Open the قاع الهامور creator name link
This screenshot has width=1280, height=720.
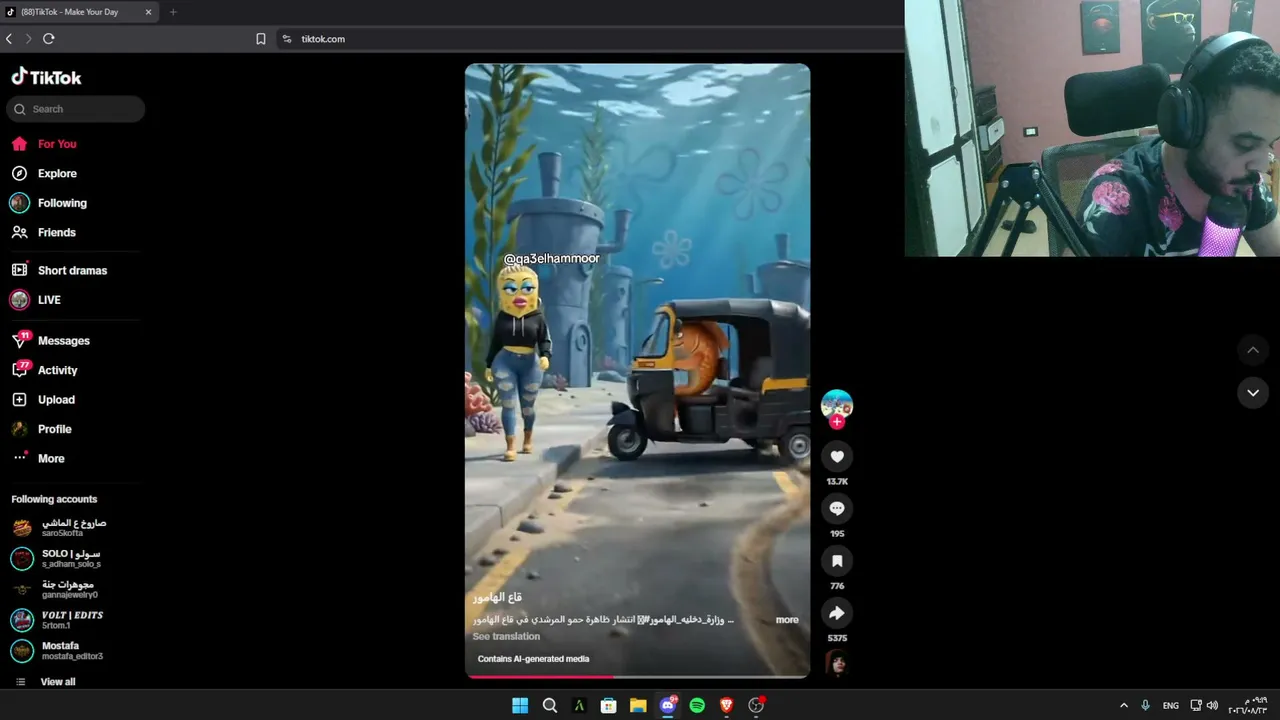point(498,597)
